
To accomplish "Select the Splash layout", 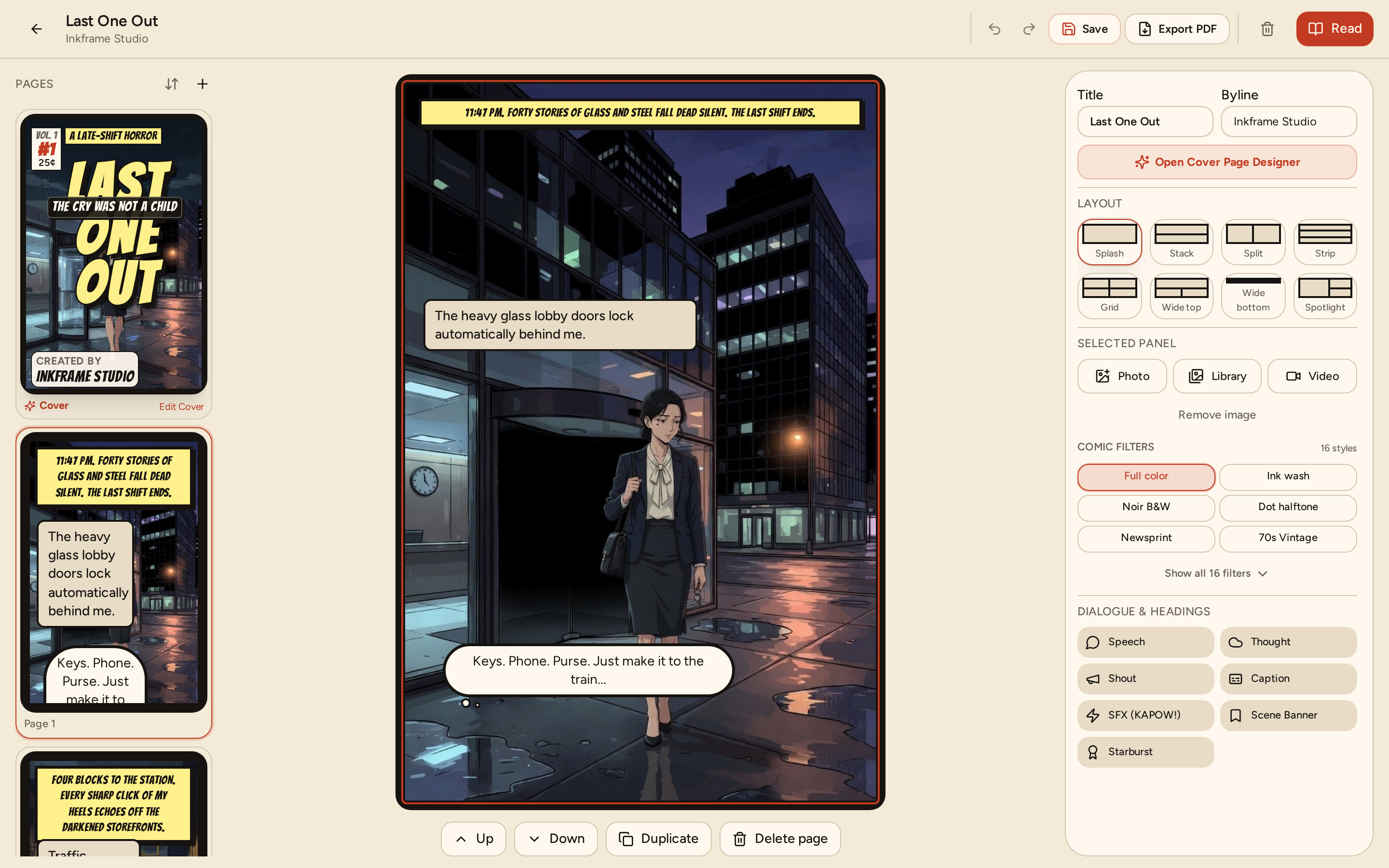I will click(1109, 242).
